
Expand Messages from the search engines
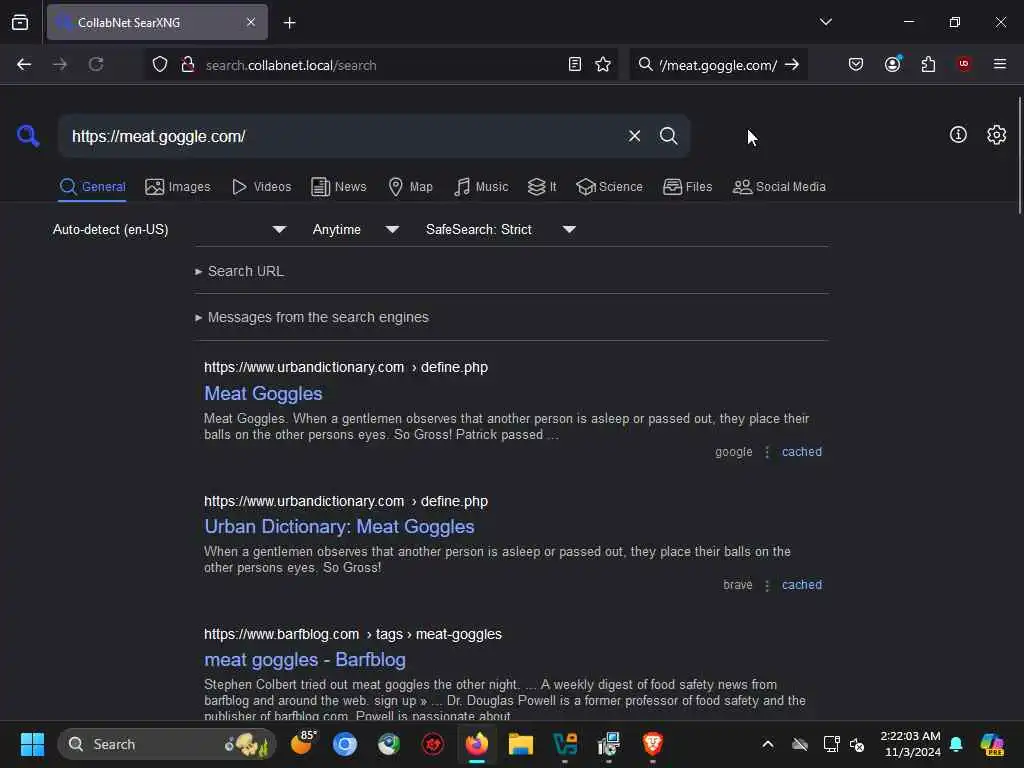coord(312,317)
